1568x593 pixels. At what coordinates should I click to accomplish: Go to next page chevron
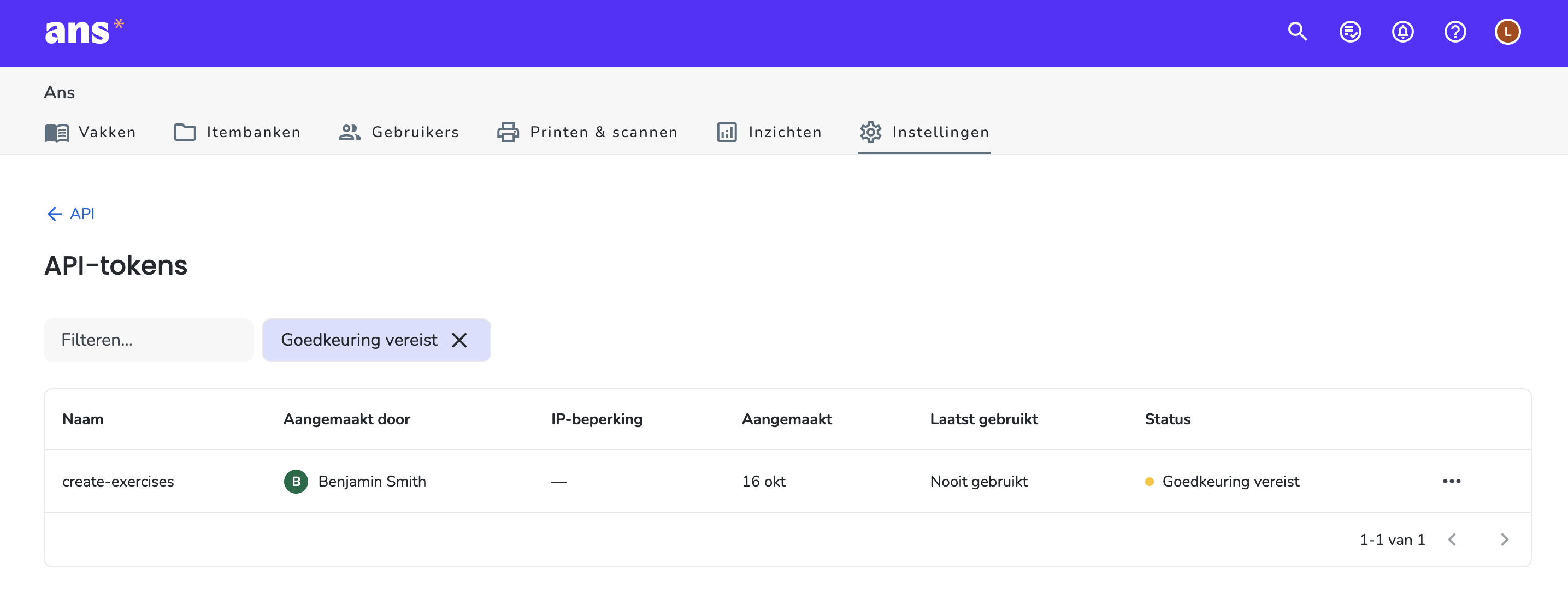pyautogui.click(x=1504, y=539)
